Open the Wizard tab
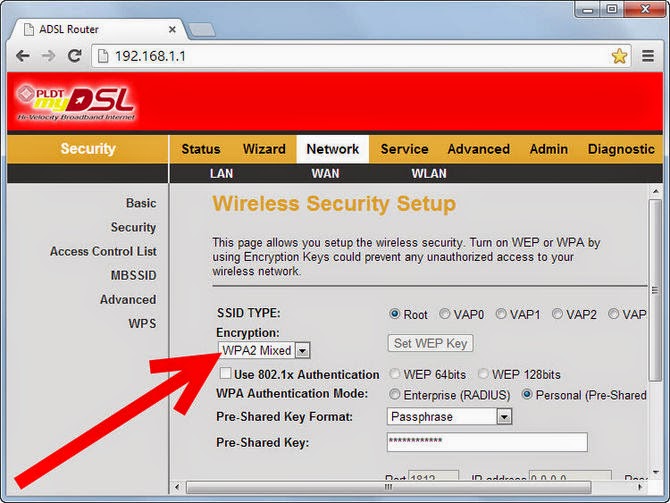Screen dimensions: 670x503 (x=264, y=149)
